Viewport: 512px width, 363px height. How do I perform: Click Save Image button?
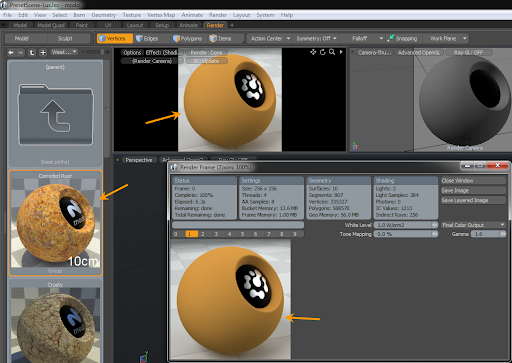tap(474, 190)
